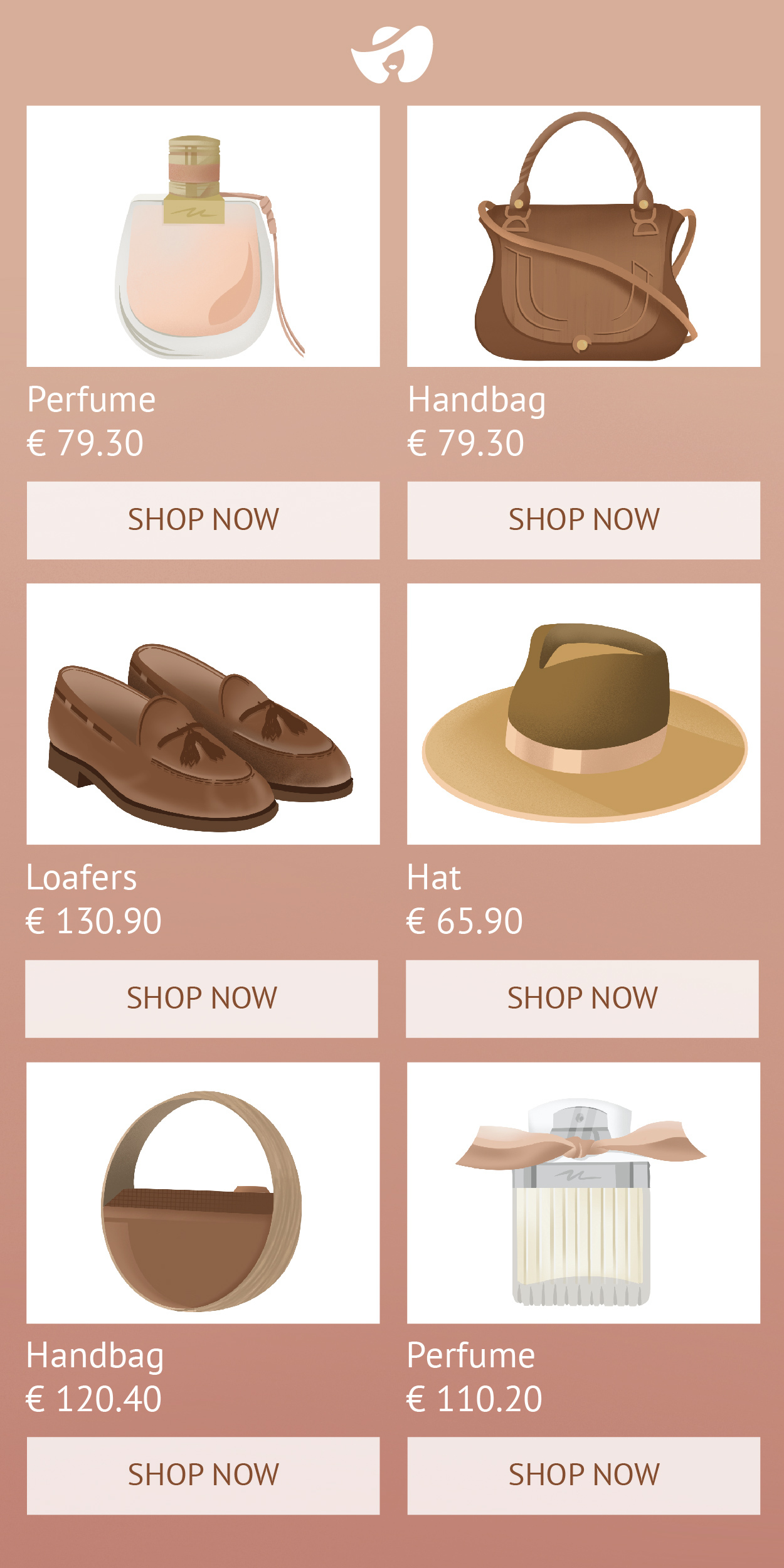This screenshot has width=784, height=1568.
Task: Open the ribbon perfume bottle image
Action: [x=583, y=1193]
